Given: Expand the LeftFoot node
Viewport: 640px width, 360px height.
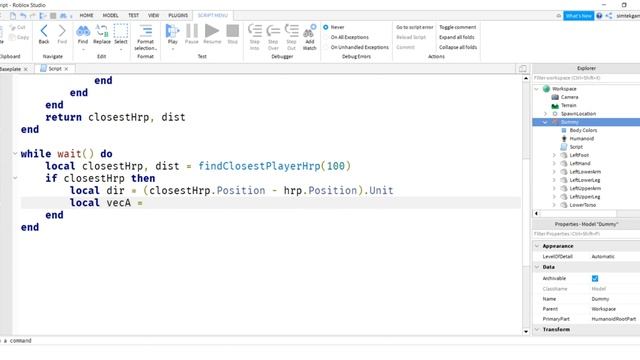Looking at the screenshot, I should click(x=554, y=155).
